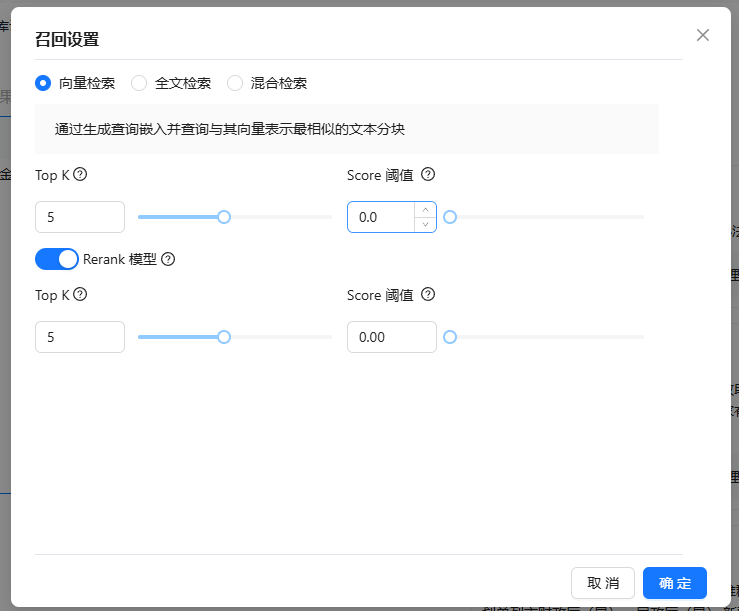Close the 召回设置 dialog with X

click(703, 35)
